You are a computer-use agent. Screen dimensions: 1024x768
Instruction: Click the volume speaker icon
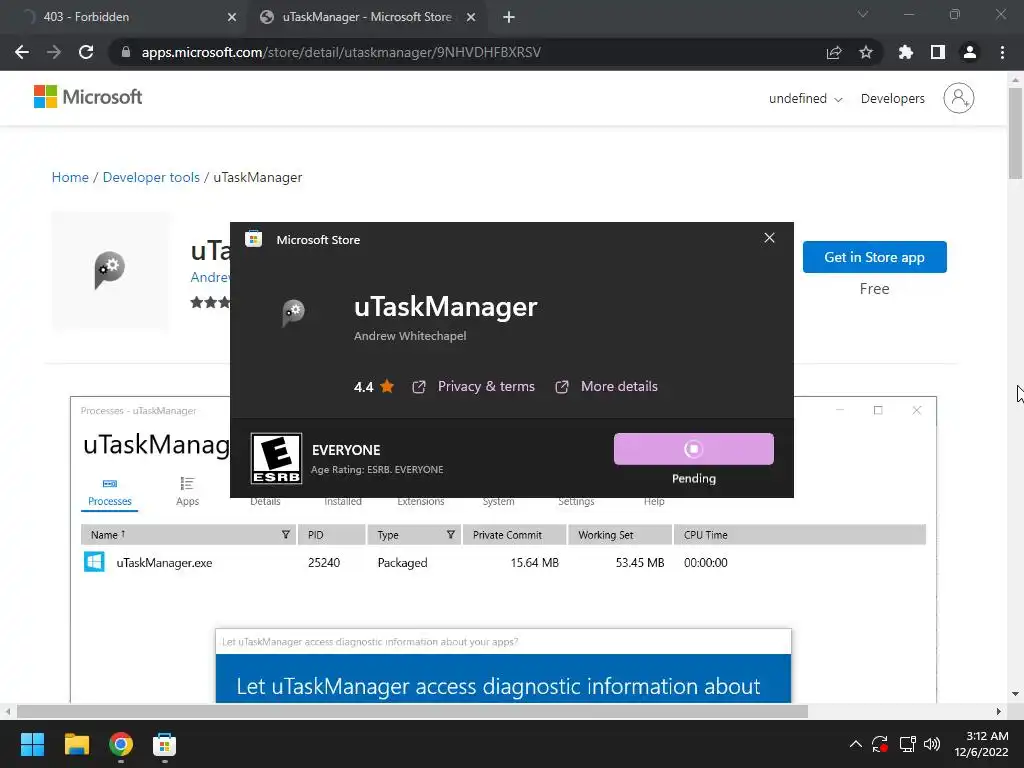(932, 744)
